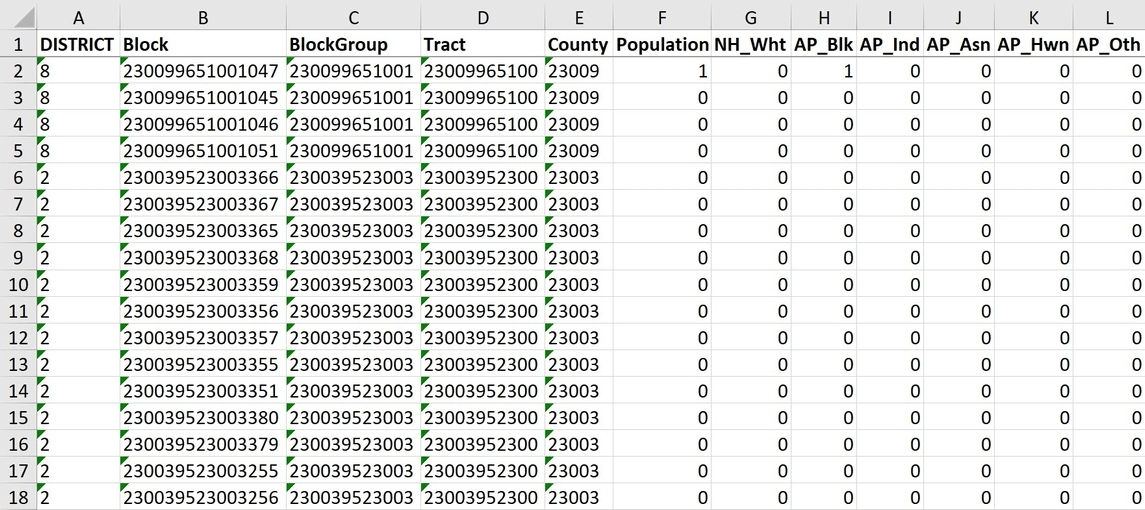Select column F header
This screenshot has height=510, width=1145.
click(x=662, y=17)
